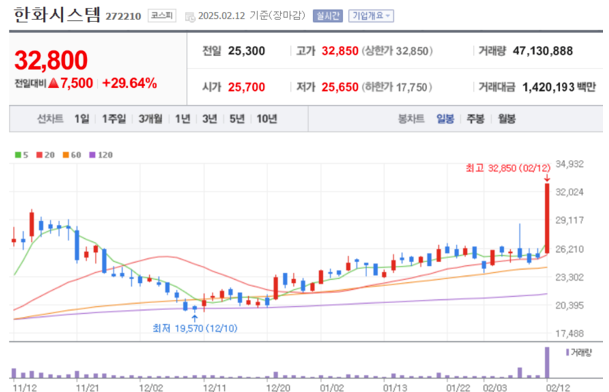
Task: Select the 1주일 line chart tab
Action: (x=114, y=119)
